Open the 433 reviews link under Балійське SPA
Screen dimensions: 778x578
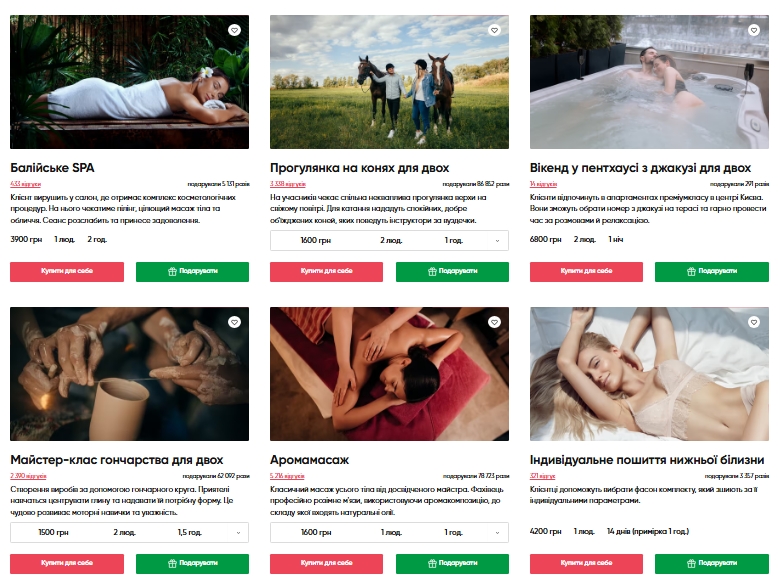[25, 184]
